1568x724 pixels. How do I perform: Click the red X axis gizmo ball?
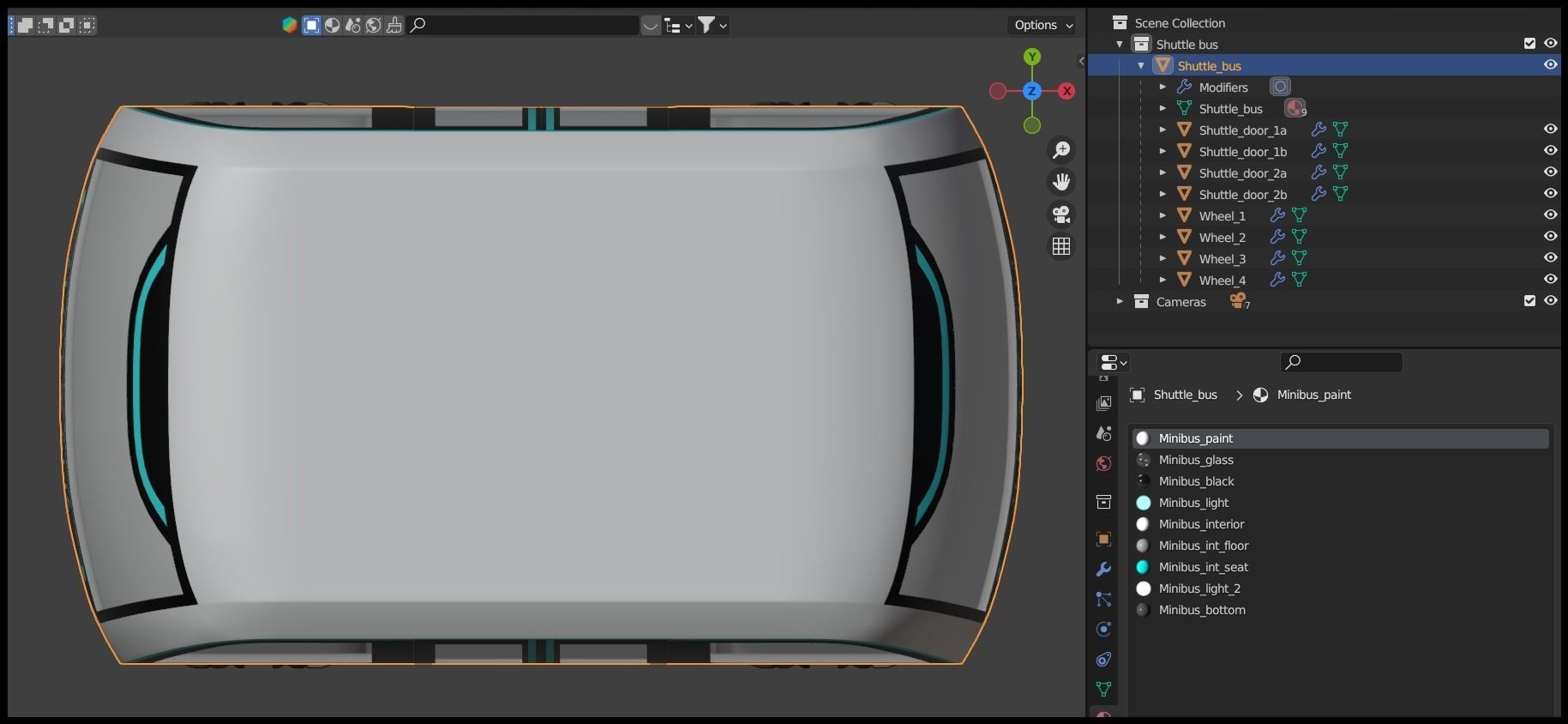click(x=1066, y=91)
